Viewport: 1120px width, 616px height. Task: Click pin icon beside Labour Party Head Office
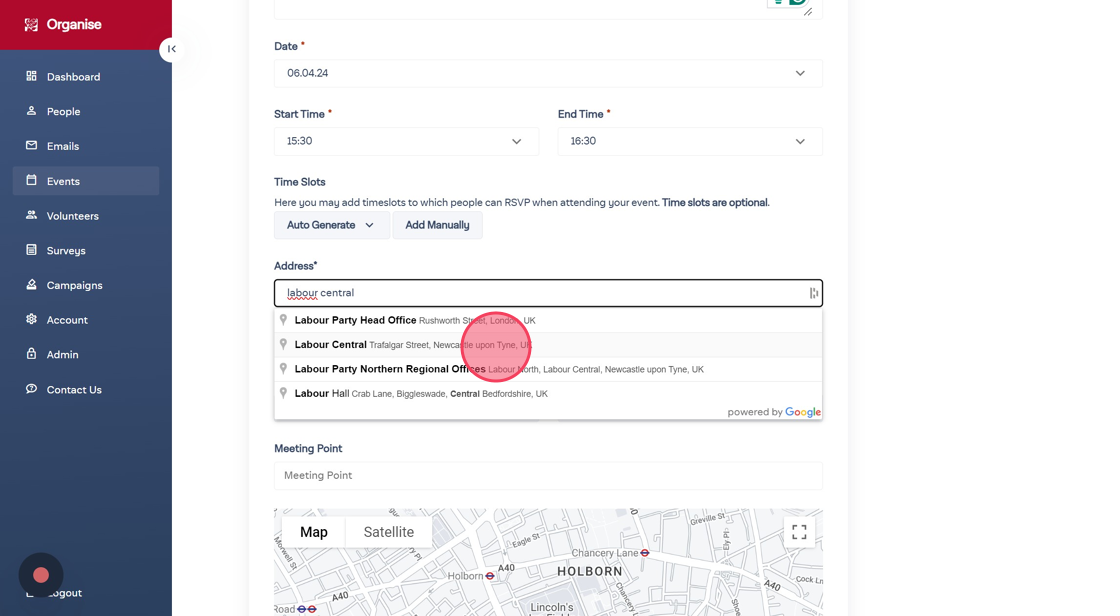284,320
